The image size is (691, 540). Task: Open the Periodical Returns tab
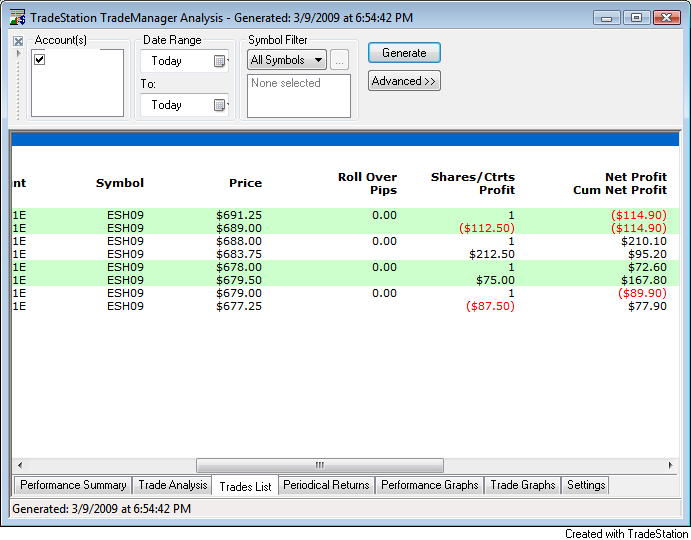[326, 485]
